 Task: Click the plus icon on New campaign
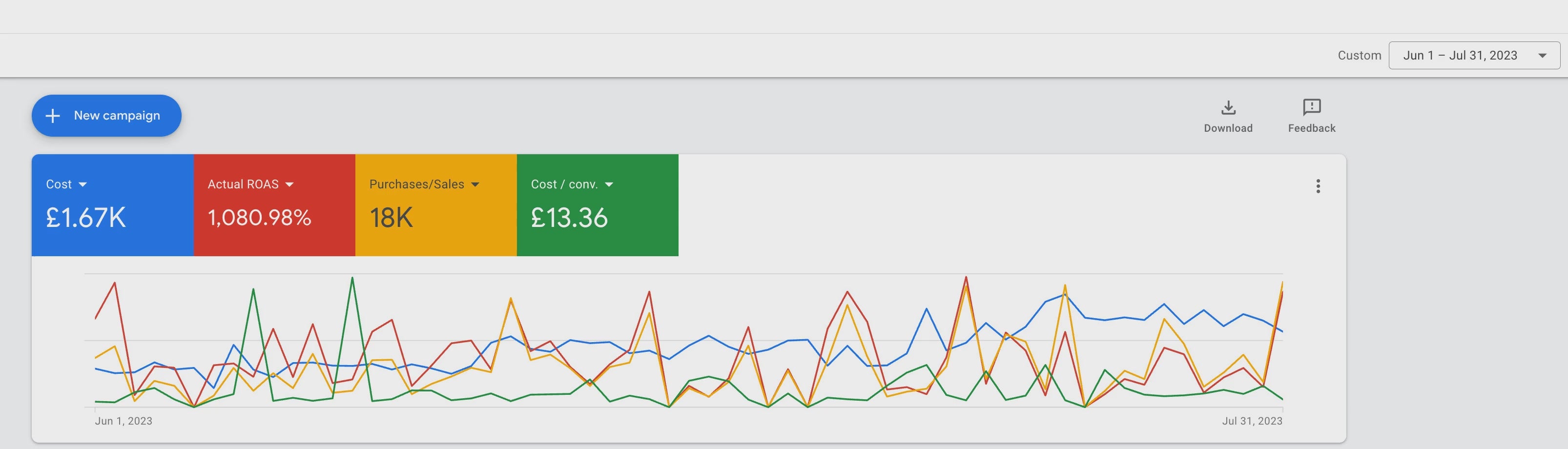[53, 116]
